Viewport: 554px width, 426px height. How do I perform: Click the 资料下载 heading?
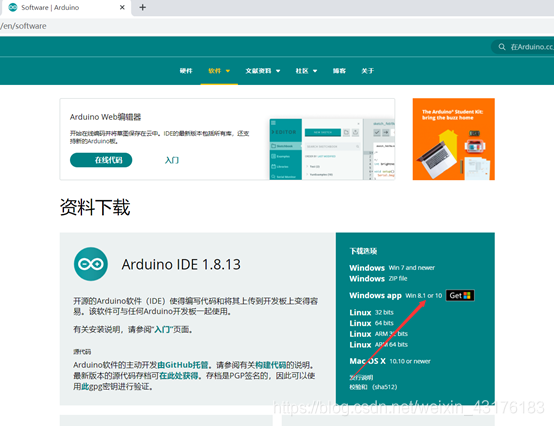coord(95,207)
